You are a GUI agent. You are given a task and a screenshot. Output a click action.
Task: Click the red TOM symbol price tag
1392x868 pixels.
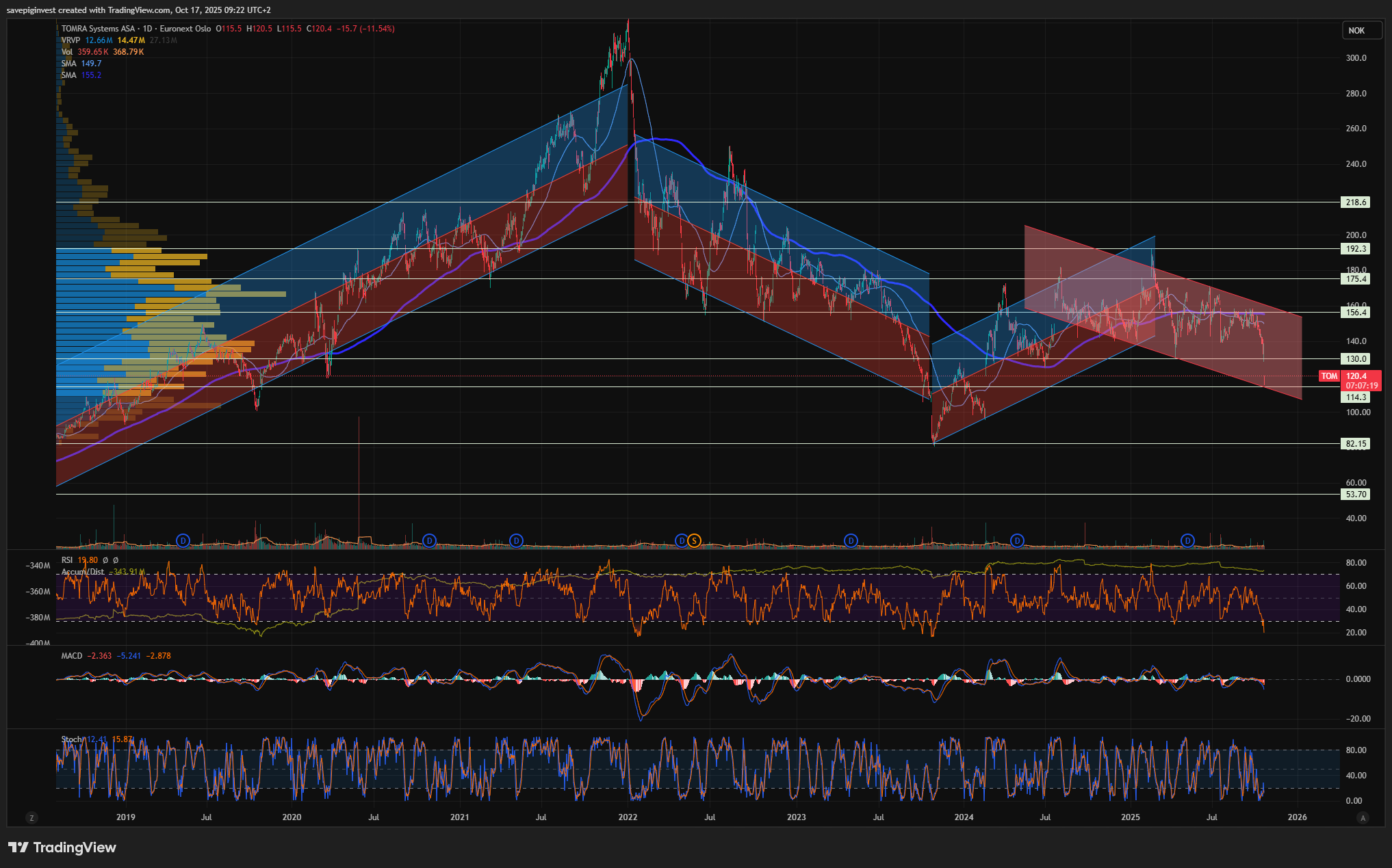pyautogui.click(x=1329, y=376)
